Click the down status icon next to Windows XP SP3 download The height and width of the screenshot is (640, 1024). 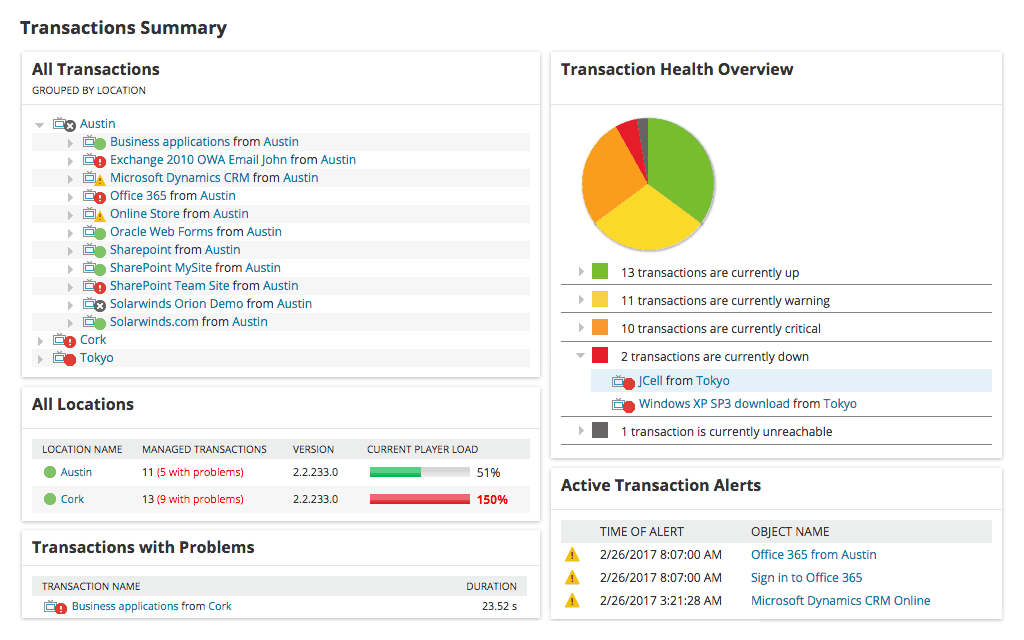click(x=629, y=404)
